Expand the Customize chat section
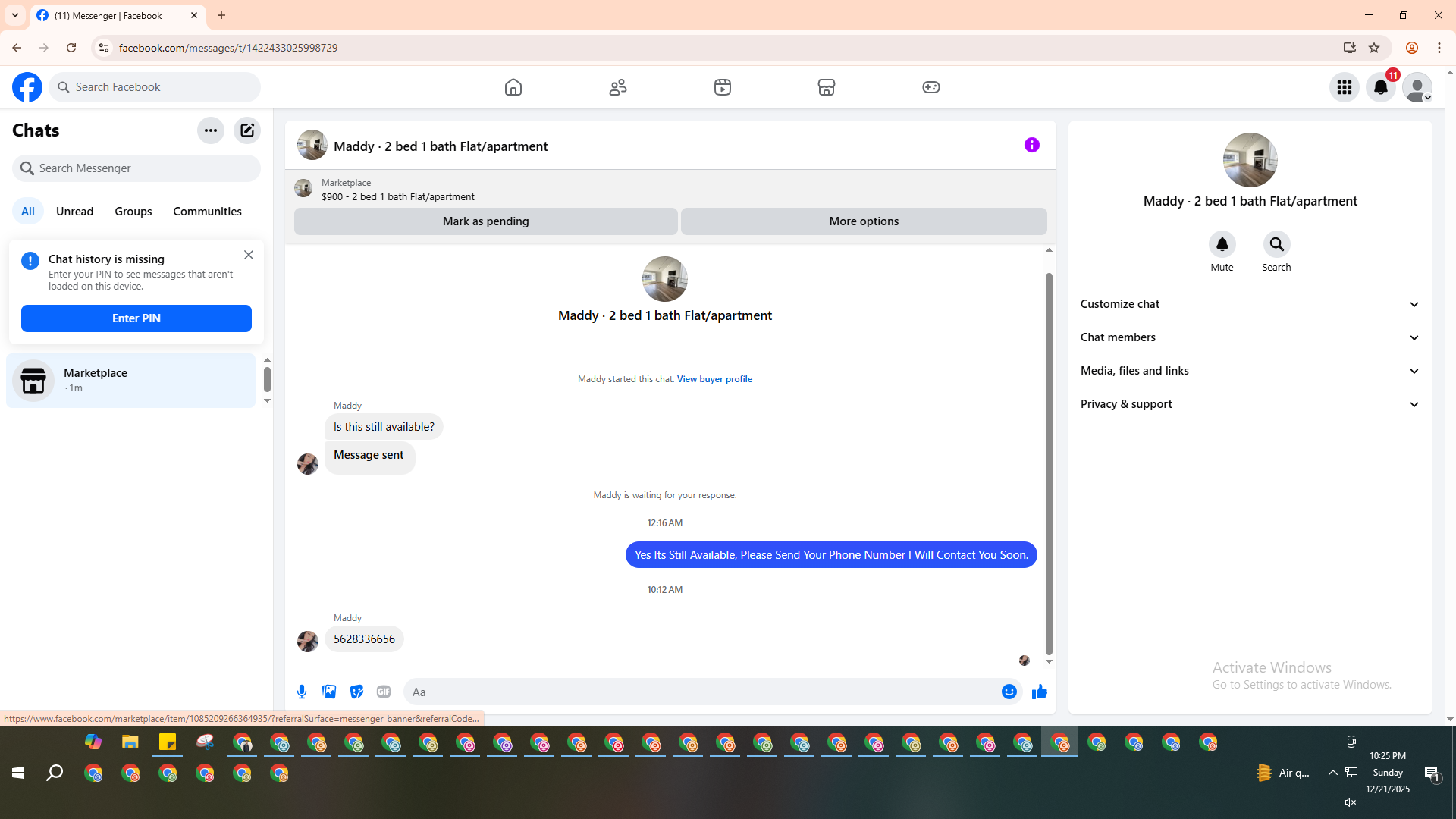Screen dimensions: 1456x819 click(1250, 304)
